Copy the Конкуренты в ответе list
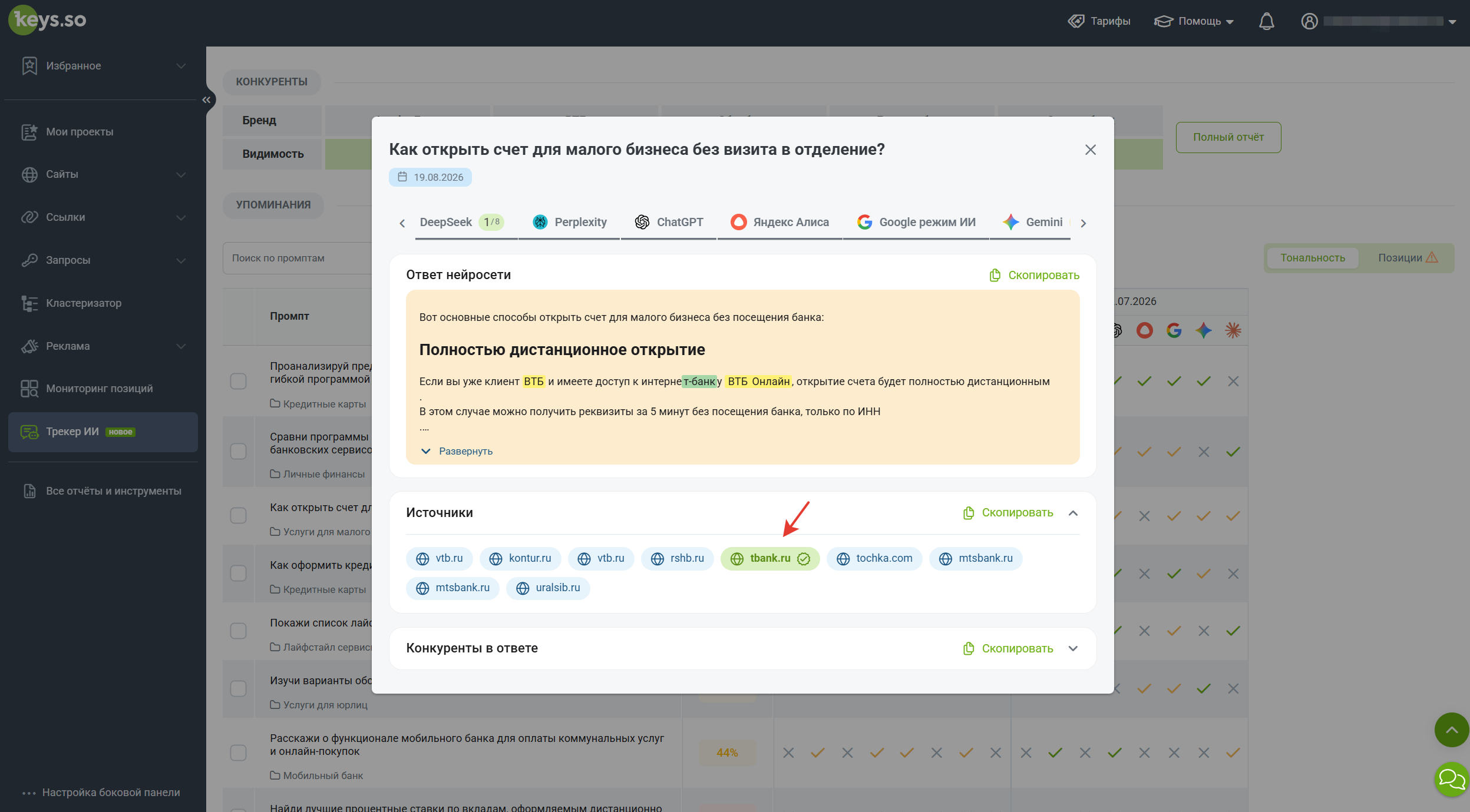 pos(1008,649)
